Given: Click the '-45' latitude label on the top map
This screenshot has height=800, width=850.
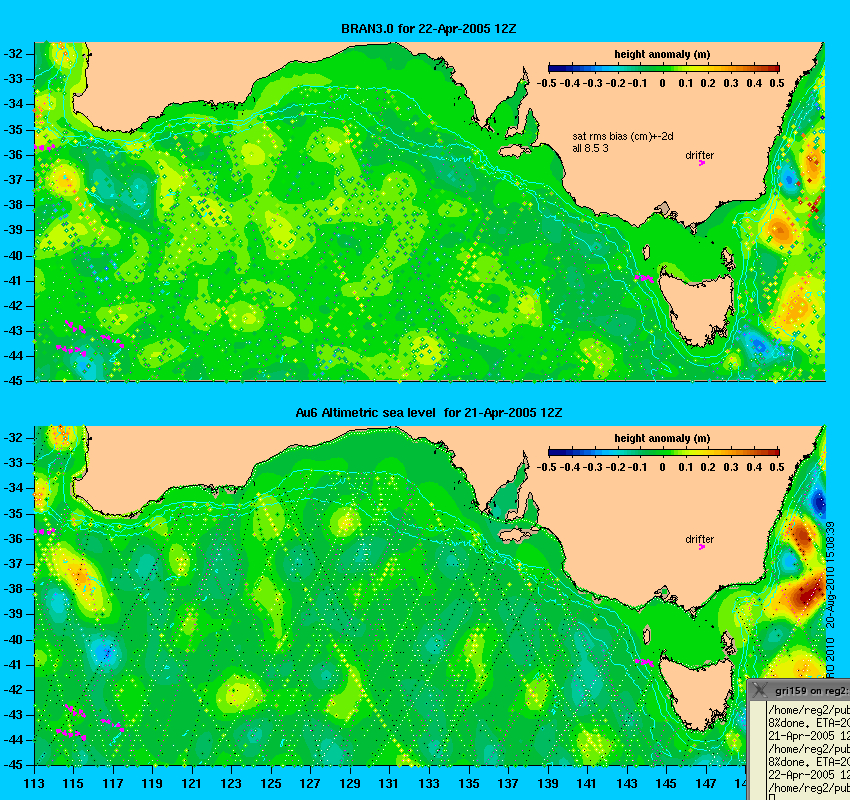Looking at the screenshot, I should [14, 380].
